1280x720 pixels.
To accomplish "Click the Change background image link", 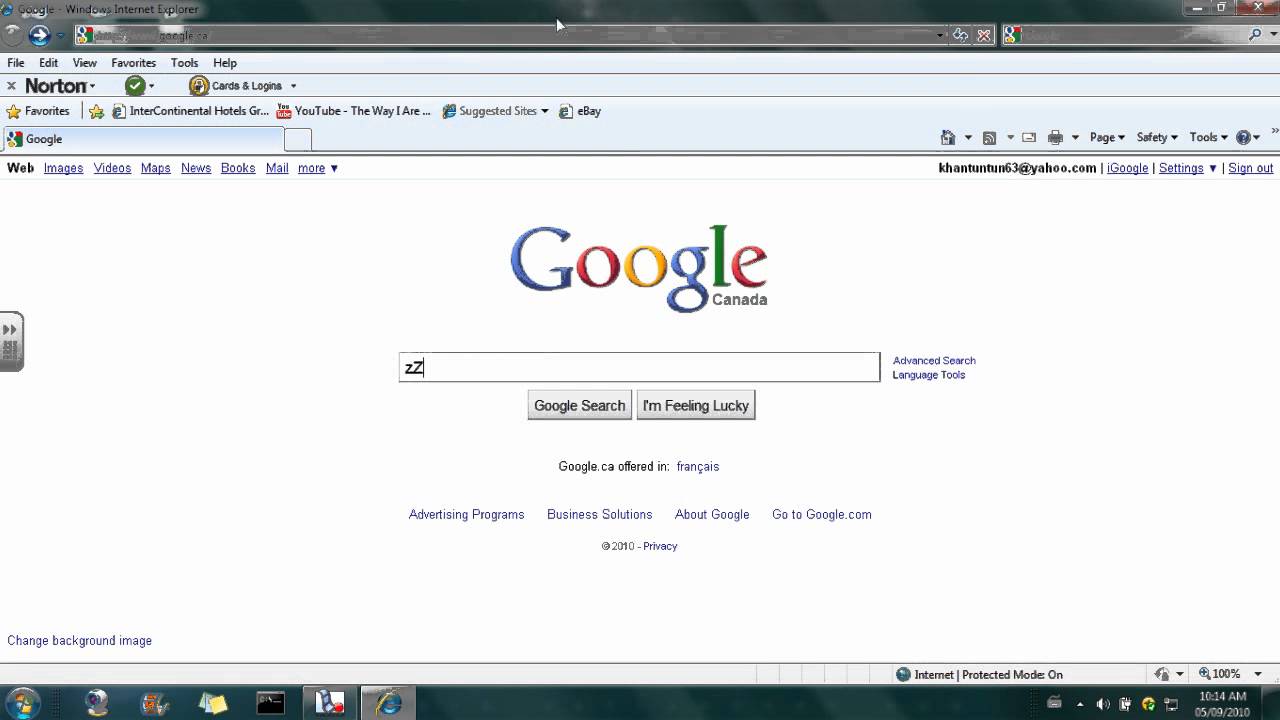I will pyautogui.click(x=80, y=640).
